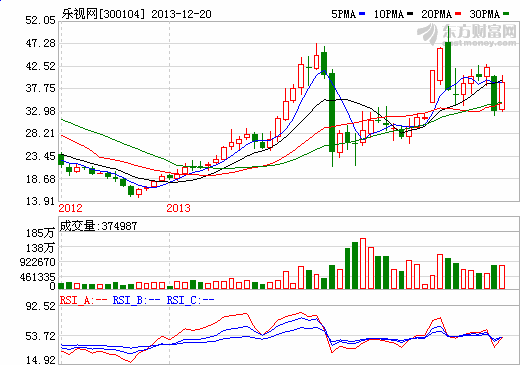Click the tallest red volume bar
This screenshot has height=365, width=520.
click(363, 263)
